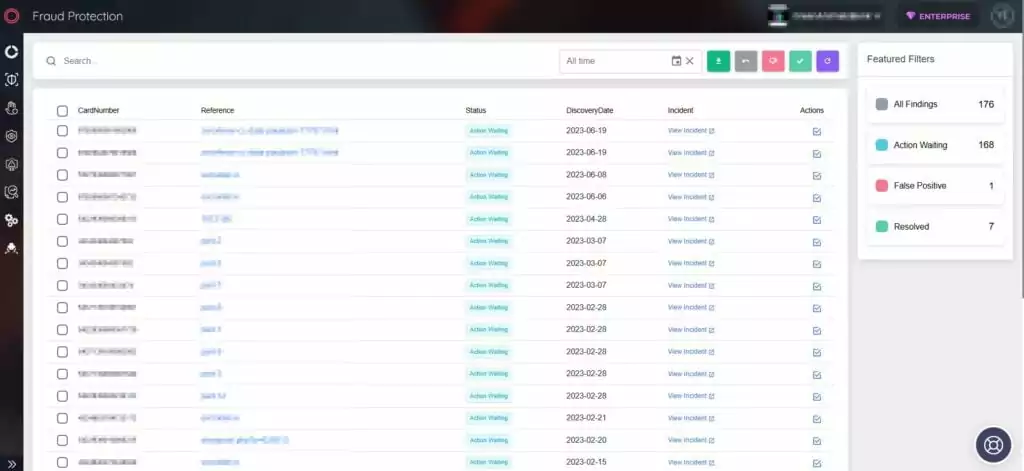Open the warning triangle icon in the sidebar

coord(11,164)
